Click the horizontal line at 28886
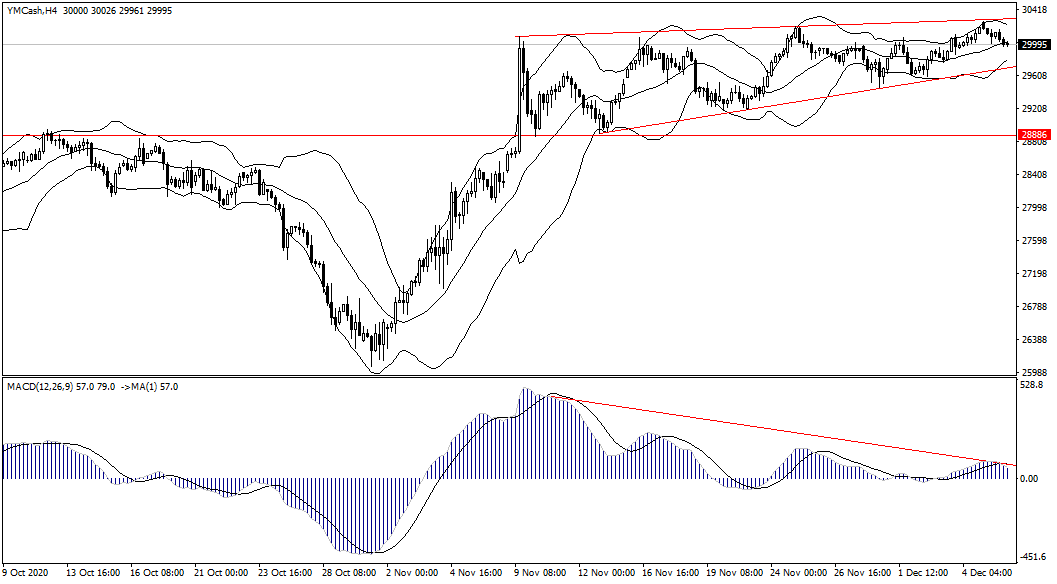This screenshot has width=1057, height=584. 300,135
